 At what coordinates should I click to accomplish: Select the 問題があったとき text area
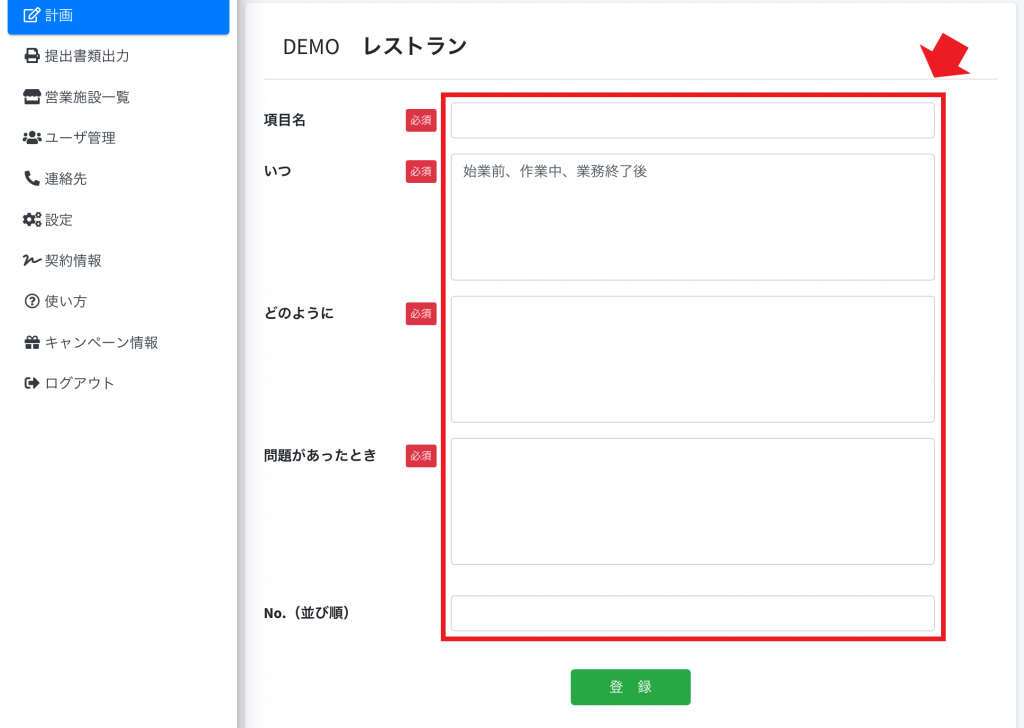[692, 501]
